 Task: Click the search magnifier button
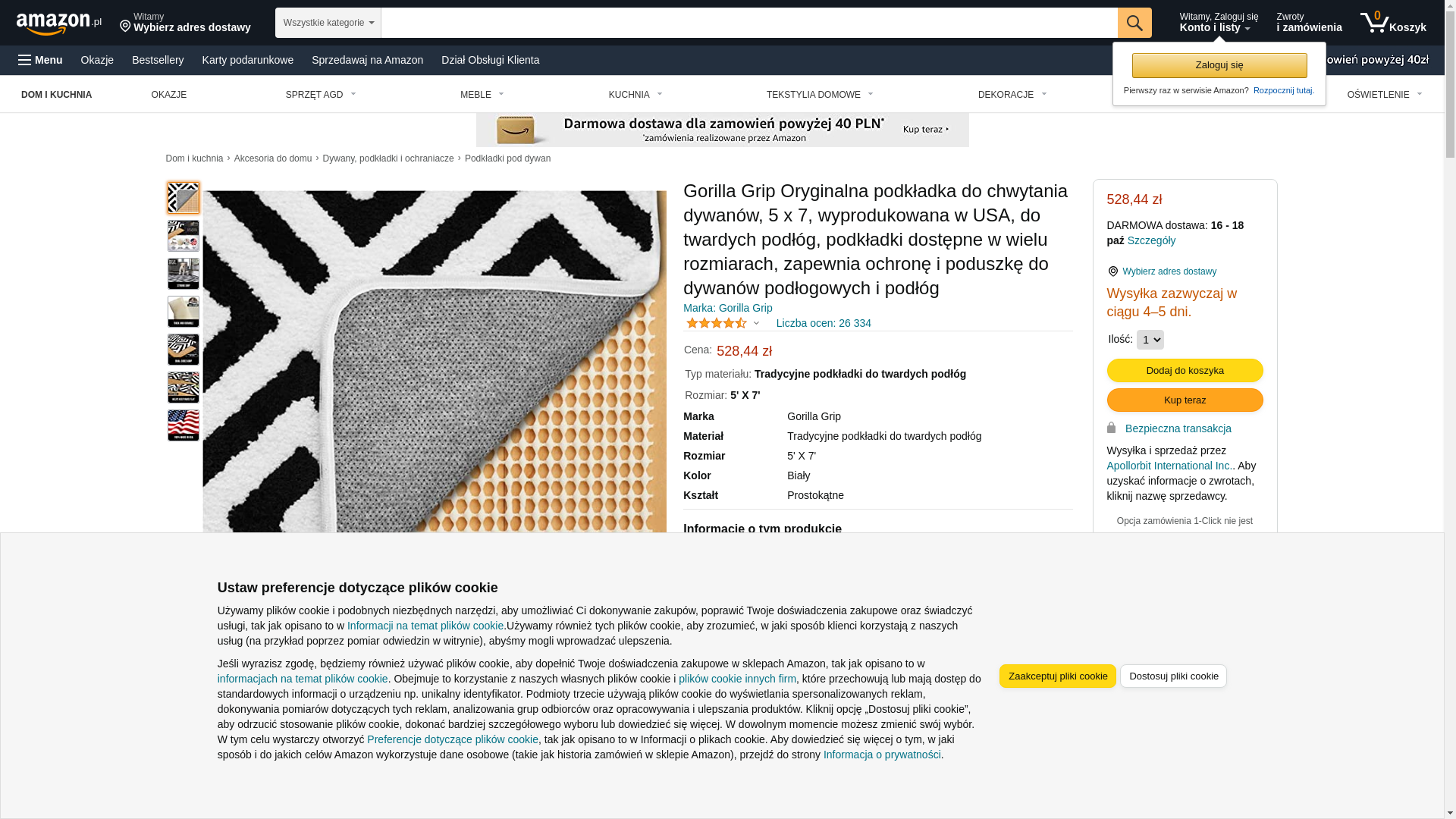(1134, 23)
